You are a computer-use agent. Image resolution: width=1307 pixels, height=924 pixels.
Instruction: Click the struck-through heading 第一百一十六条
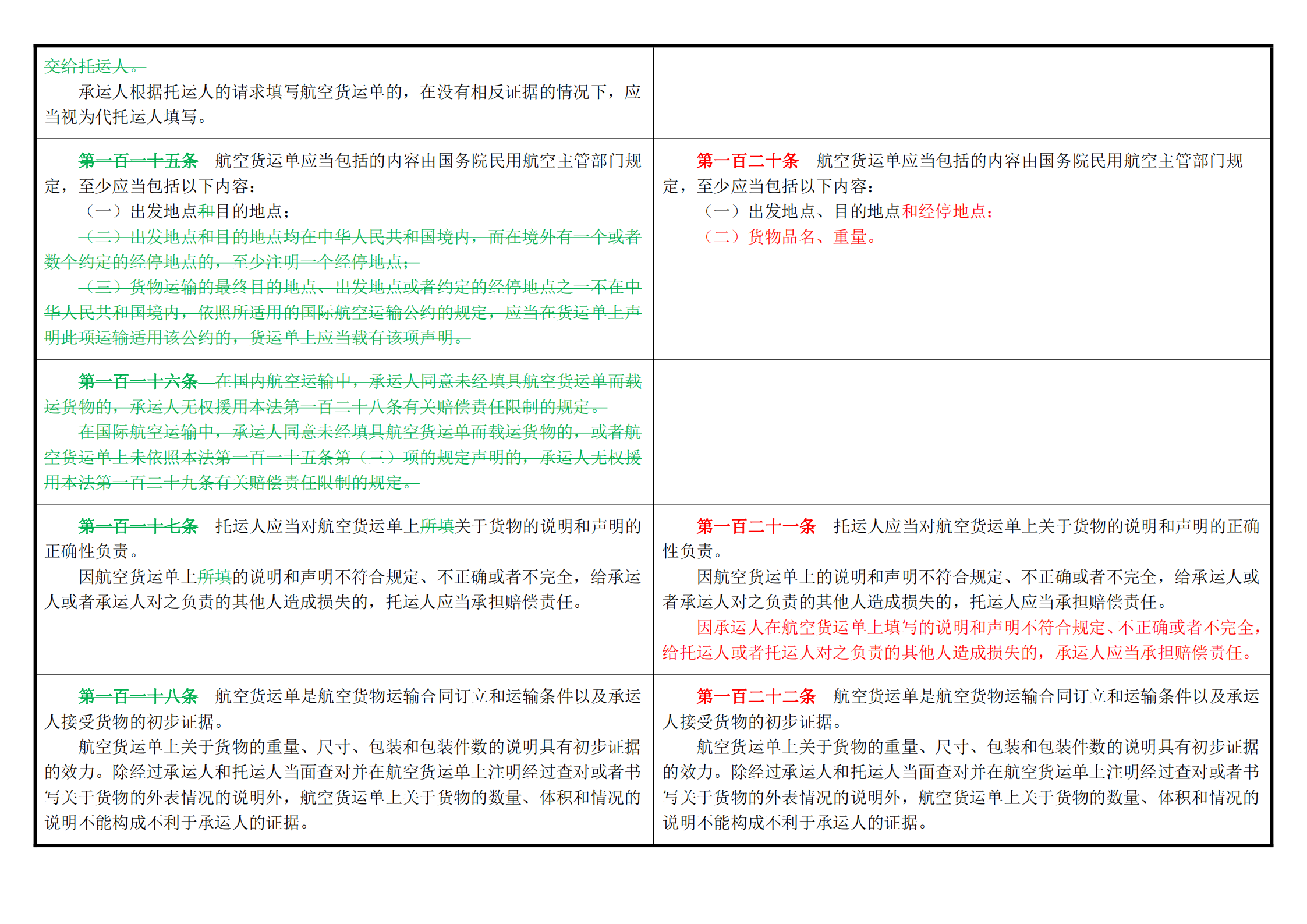[x=138, y=381]
